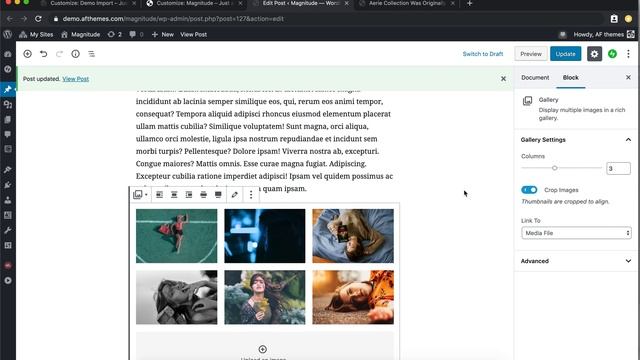
Task: Open Tools wrench icon in the admin sidebar
Action: [8, 230]
